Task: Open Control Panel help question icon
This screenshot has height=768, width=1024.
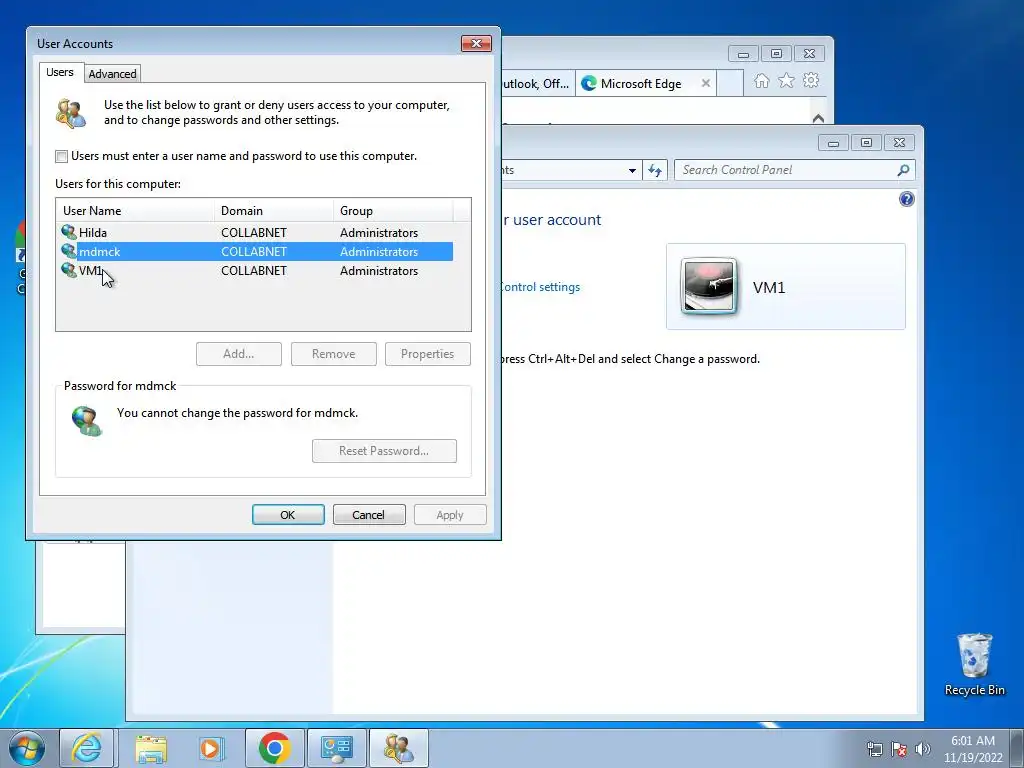Action: point(906,199)
